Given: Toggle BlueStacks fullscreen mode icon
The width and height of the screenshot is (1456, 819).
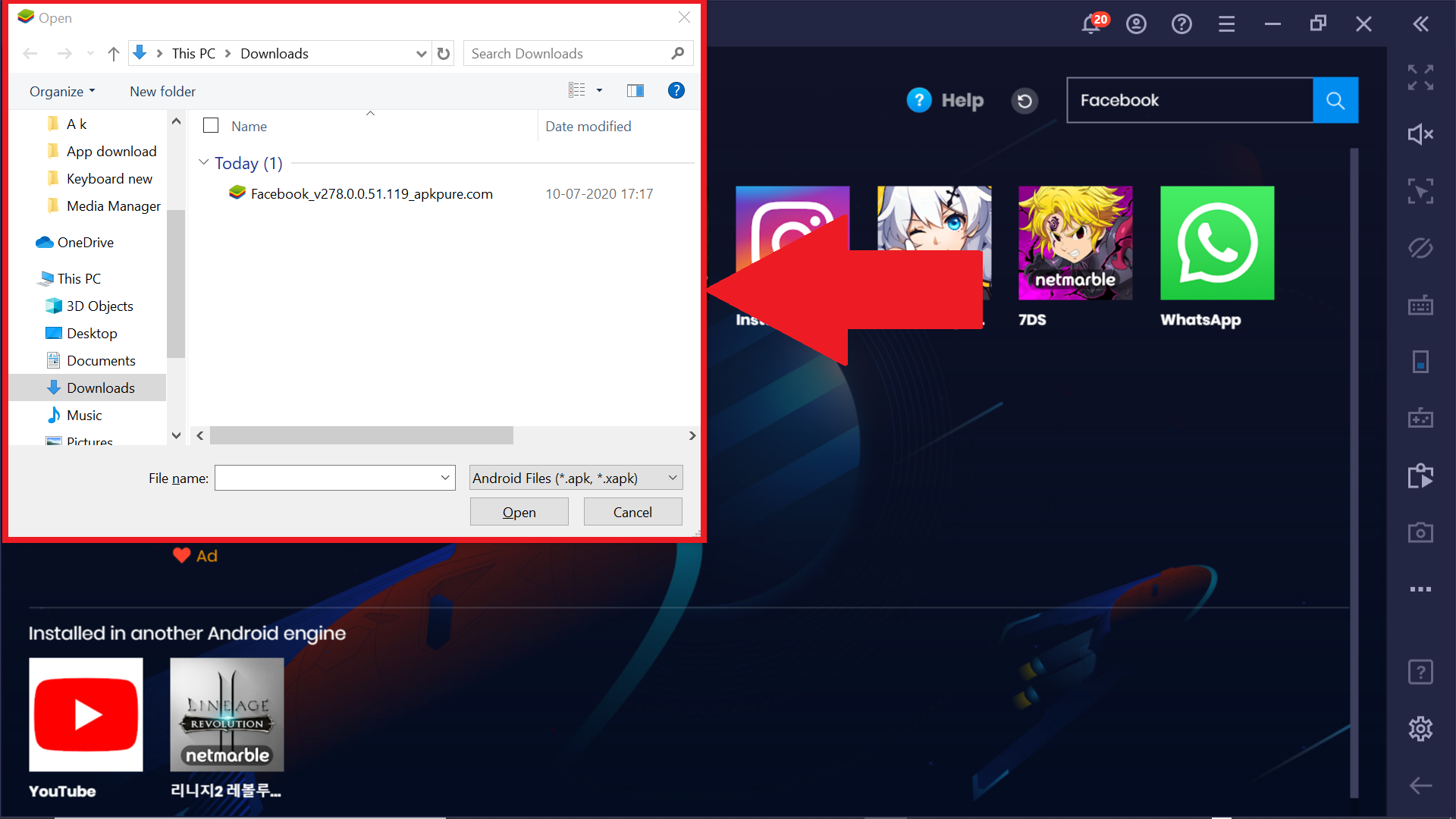Looking at the screenshot, I should (x=1420, y=77).
